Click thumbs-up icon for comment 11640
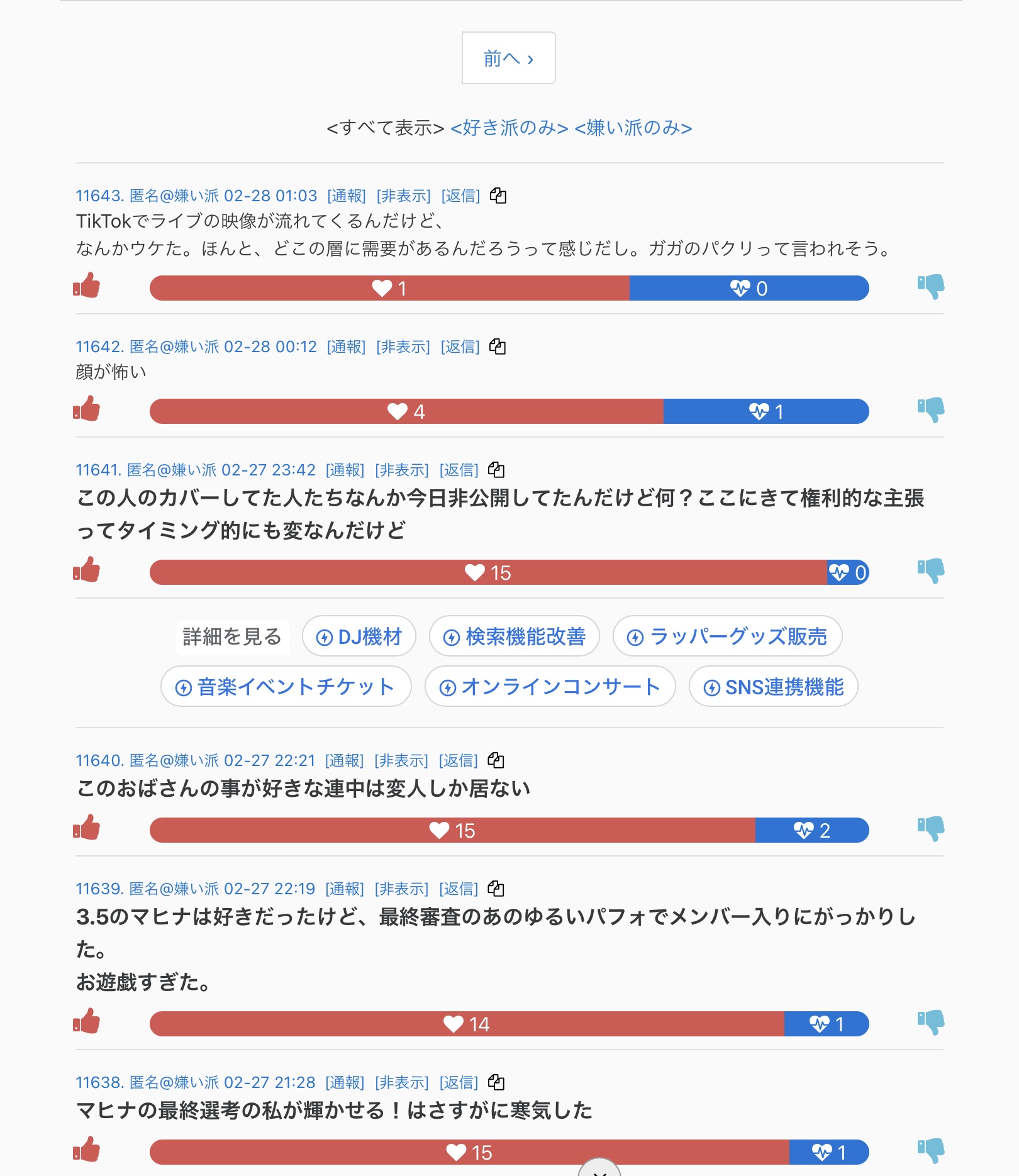This screenshot has height=1176, width=1019. 87,828
